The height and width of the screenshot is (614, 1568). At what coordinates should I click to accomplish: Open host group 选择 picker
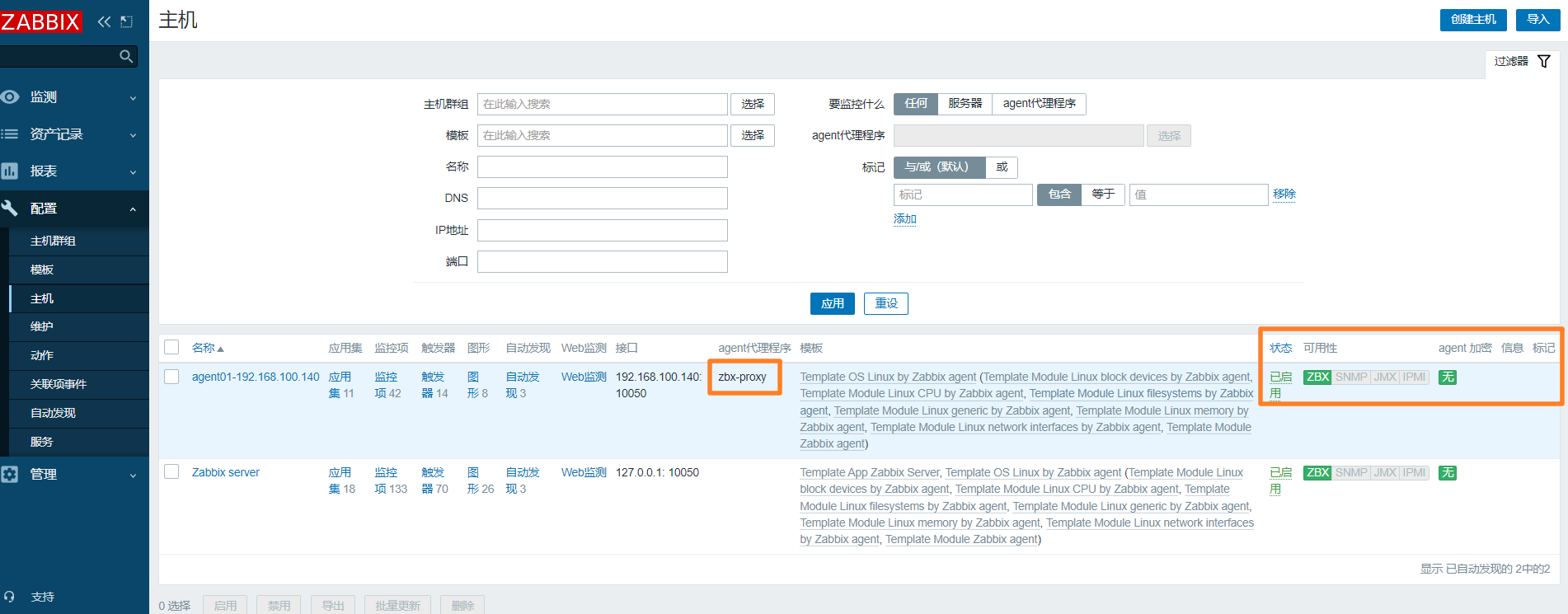tap(753, 104)
